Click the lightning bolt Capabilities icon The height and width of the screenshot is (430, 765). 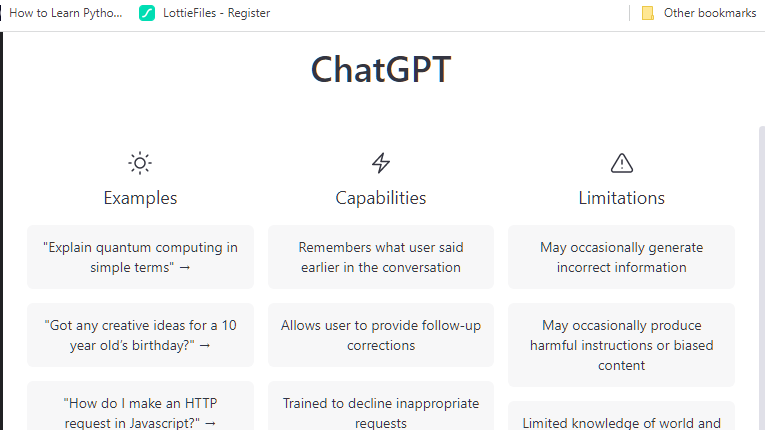(x=381, y=163)
